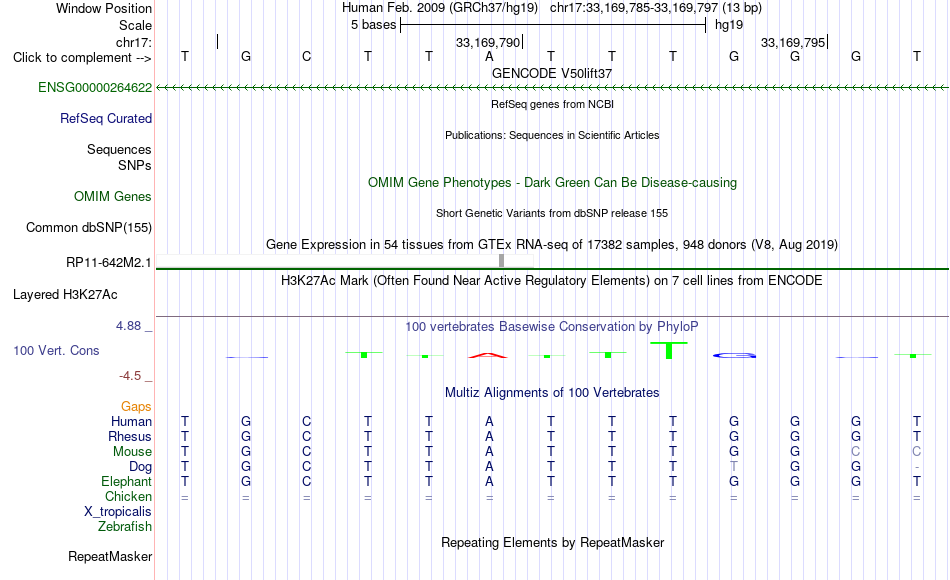Click the Mouse species label

coord(132,452)
